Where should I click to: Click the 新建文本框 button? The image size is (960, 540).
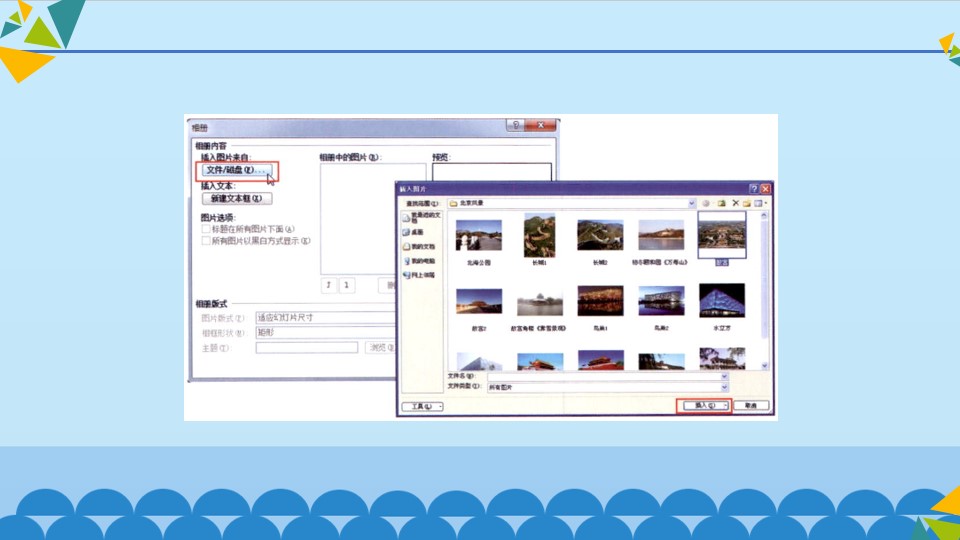tap(237, 198)
